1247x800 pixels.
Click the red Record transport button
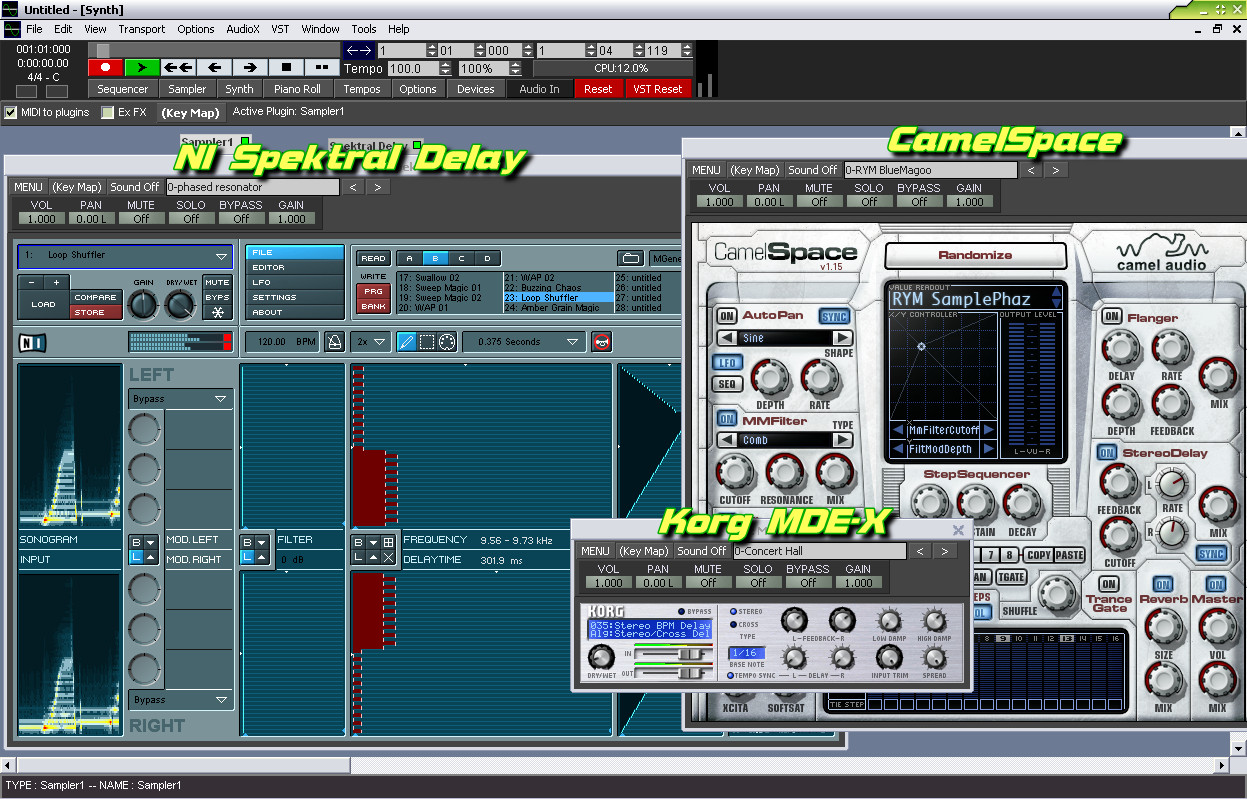(x=106, y=68)
